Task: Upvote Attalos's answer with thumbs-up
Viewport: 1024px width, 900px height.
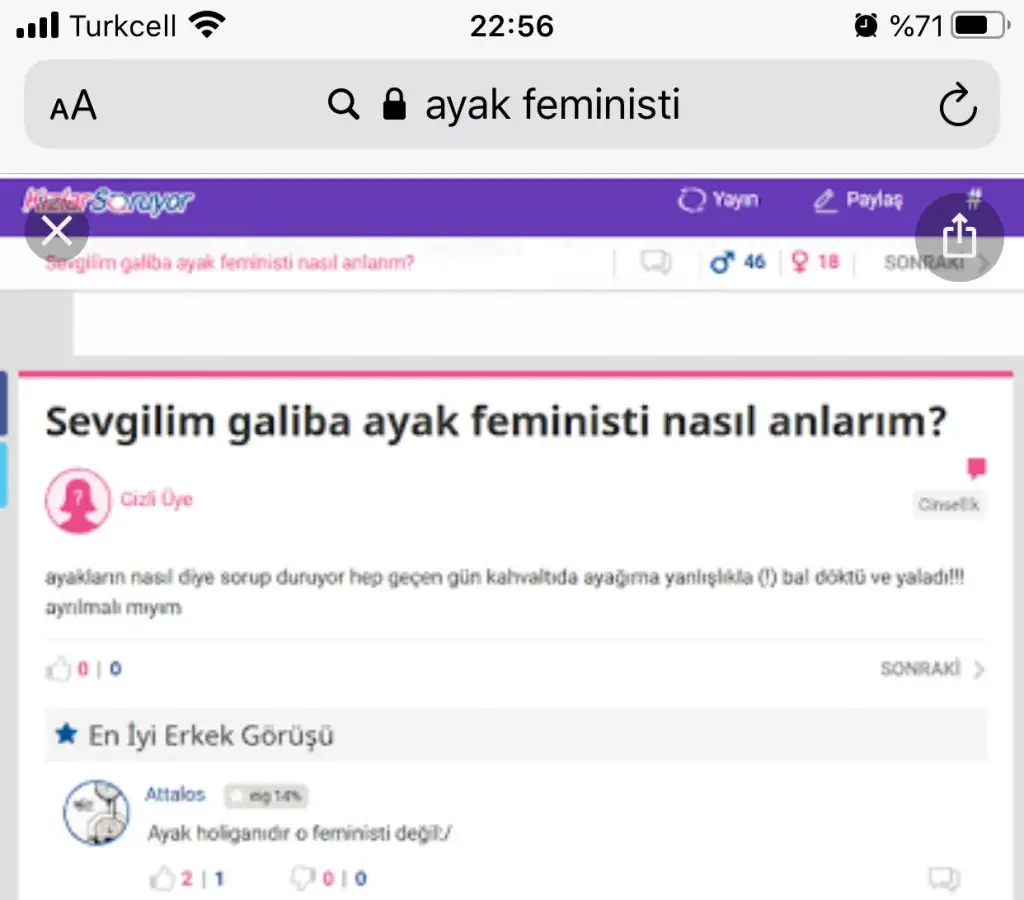Action: click(x=162, y=878)
